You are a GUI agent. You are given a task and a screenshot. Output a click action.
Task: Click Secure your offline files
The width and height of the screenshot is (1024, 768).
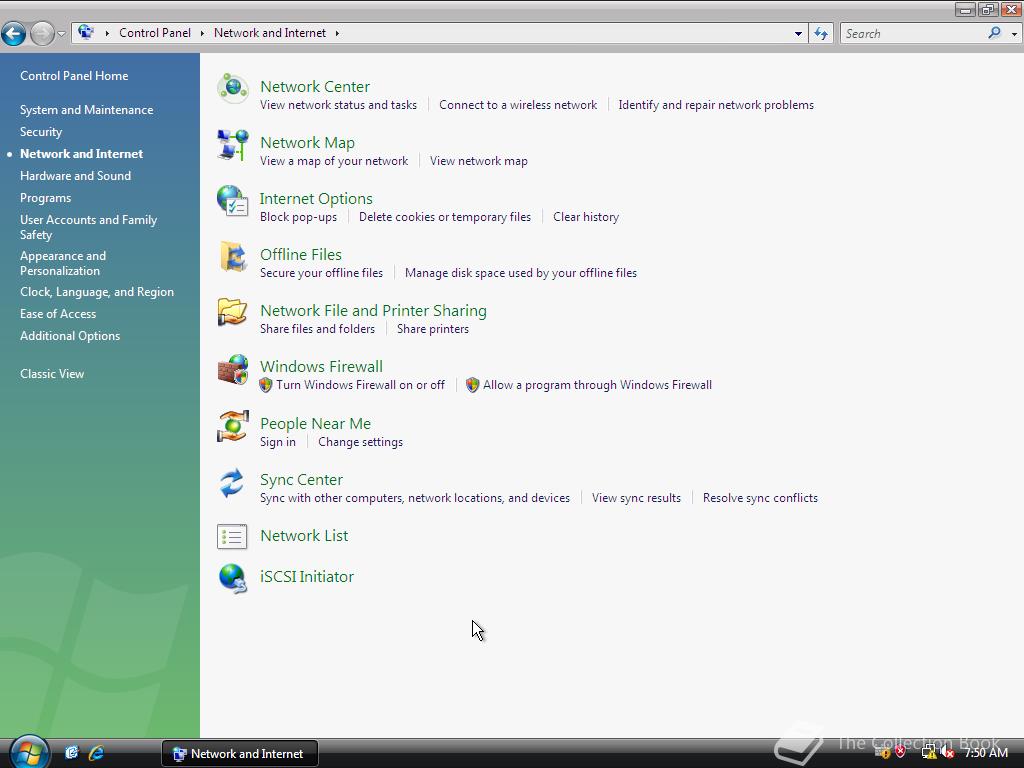tap(321, 273)
